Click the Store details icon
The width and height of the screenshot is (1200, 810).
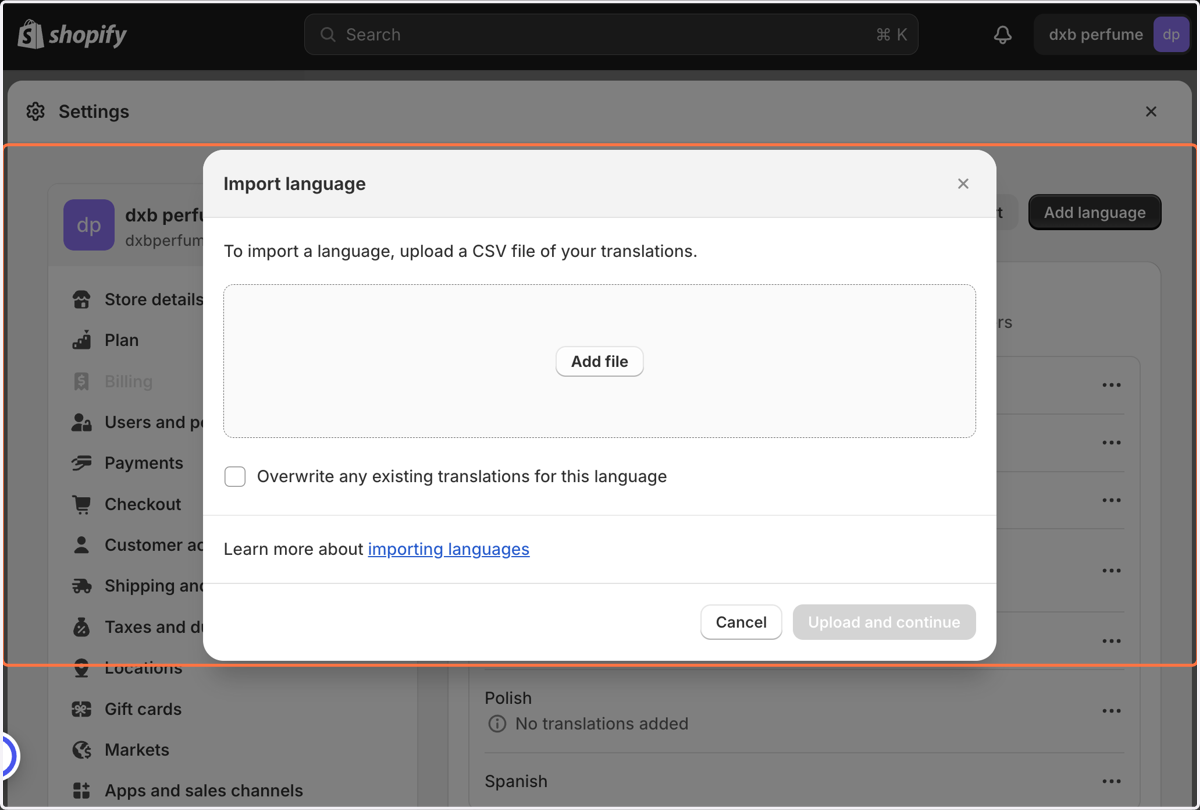(x=82, y=300)
